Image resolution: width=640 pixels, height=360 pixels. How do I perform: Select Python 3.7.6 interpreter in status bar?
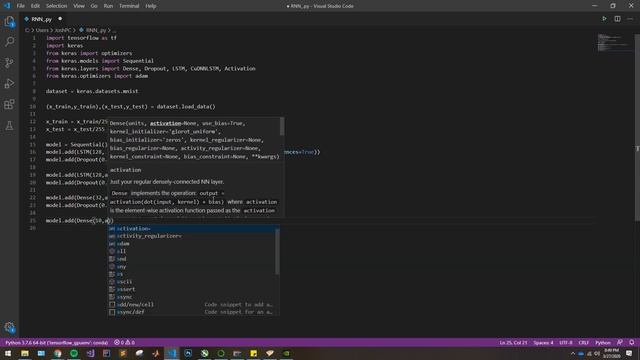pyautogui.click(x=56, y=342)
